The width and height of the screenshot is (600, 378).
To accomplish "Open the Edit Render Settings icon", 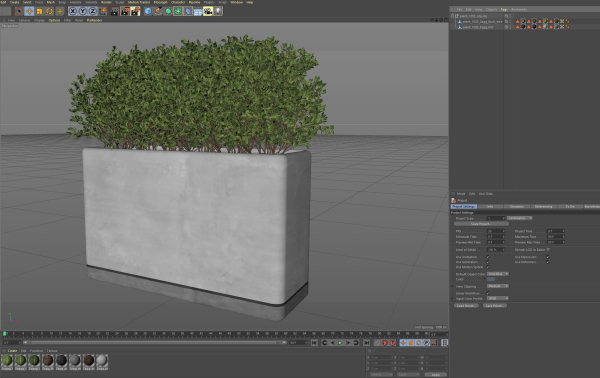I will tap(135, 11).
